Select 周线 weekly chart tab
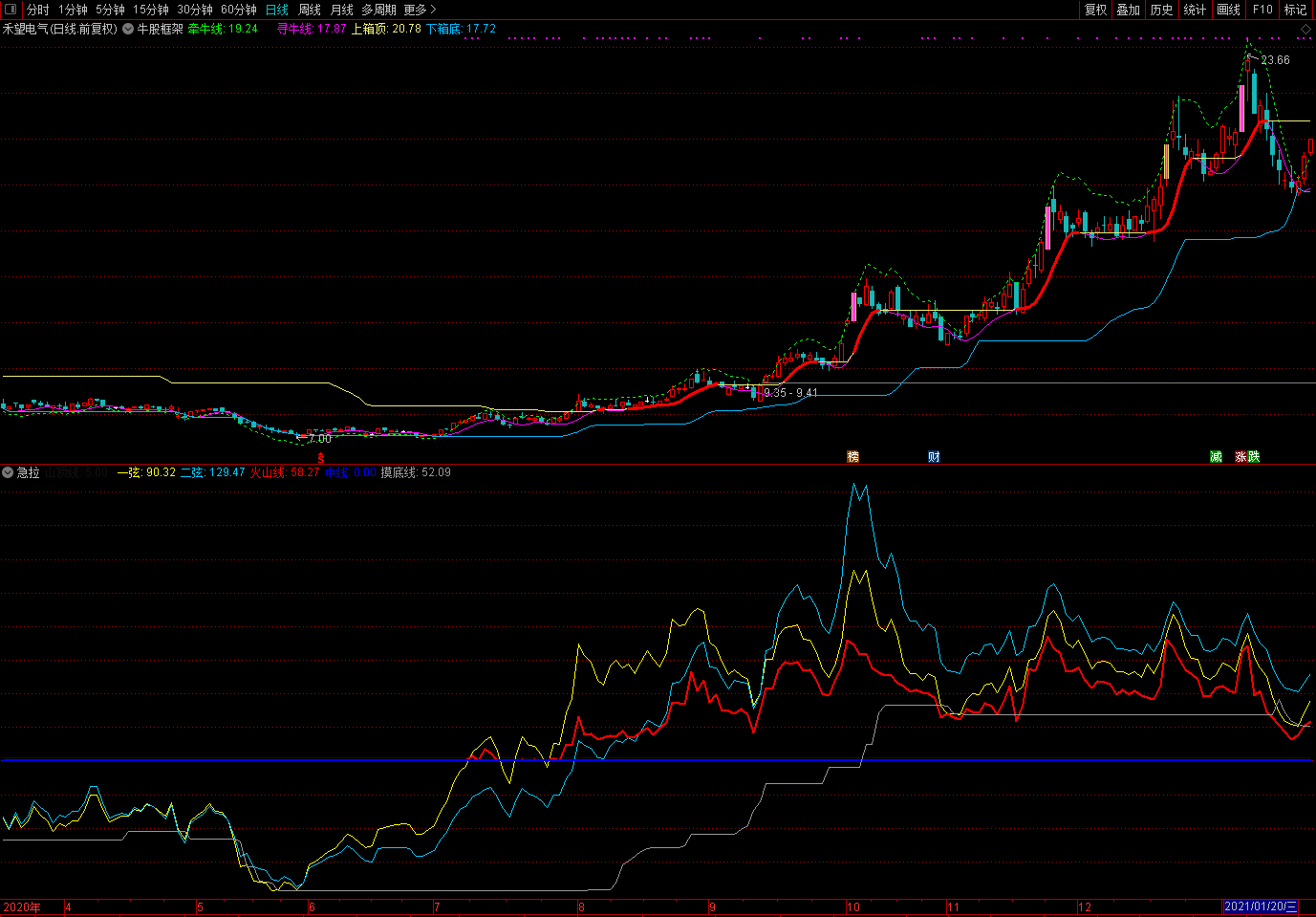The image size is (1316, 917). pos(310,10)
